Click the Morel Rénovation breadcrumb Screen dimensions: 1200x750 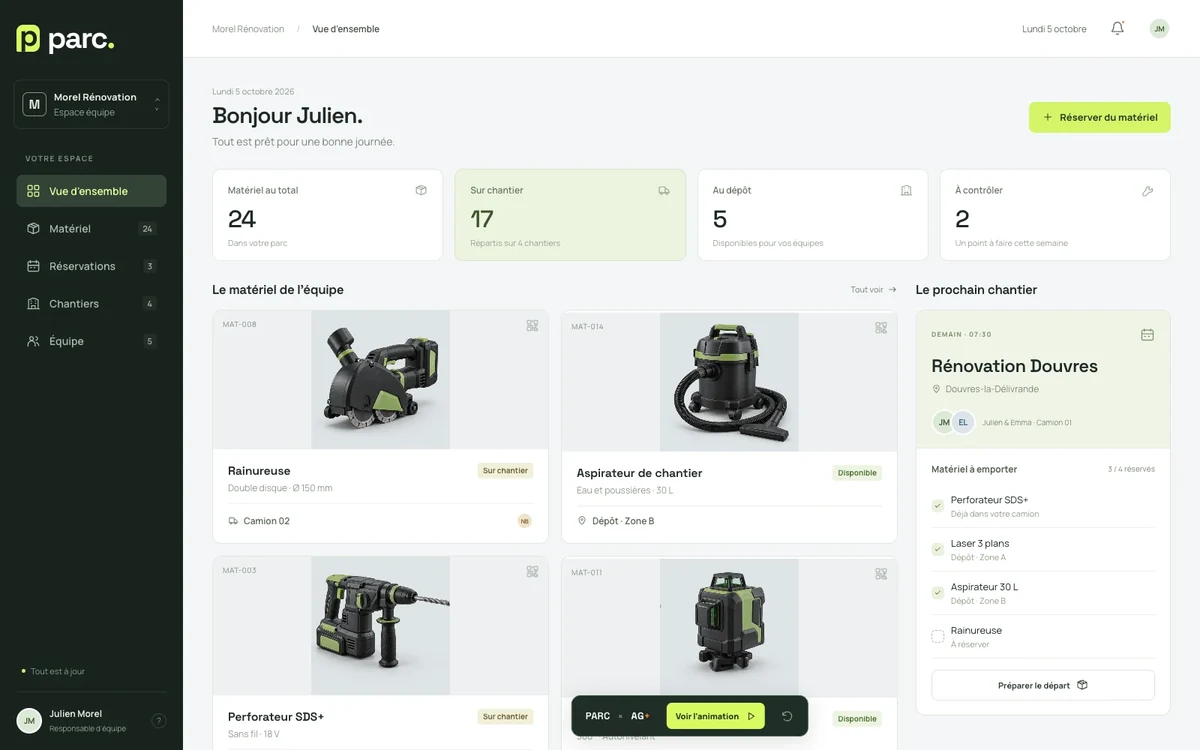coord(248,29)
